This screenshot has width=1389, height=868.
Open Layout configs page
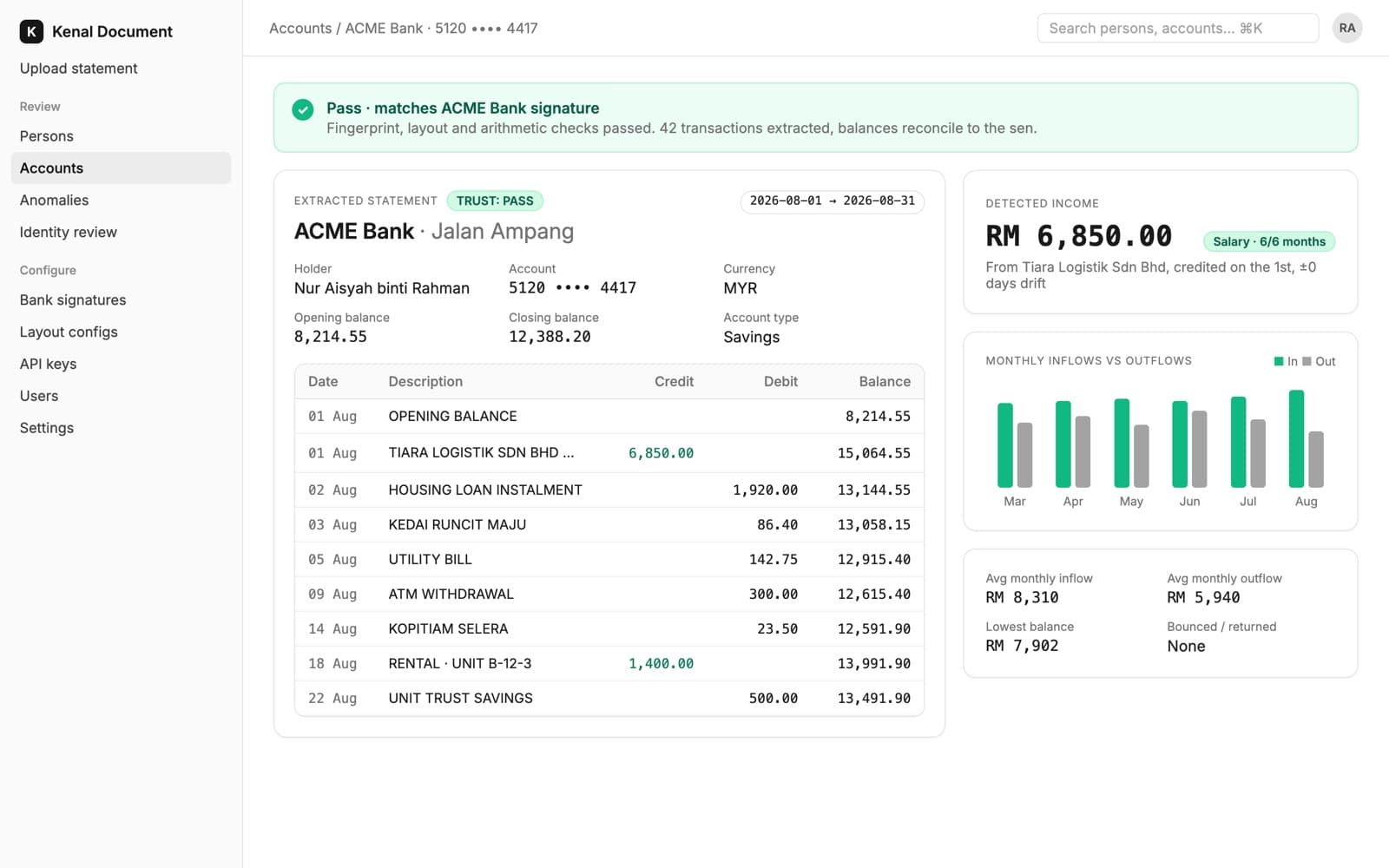(x=69, y=332)
